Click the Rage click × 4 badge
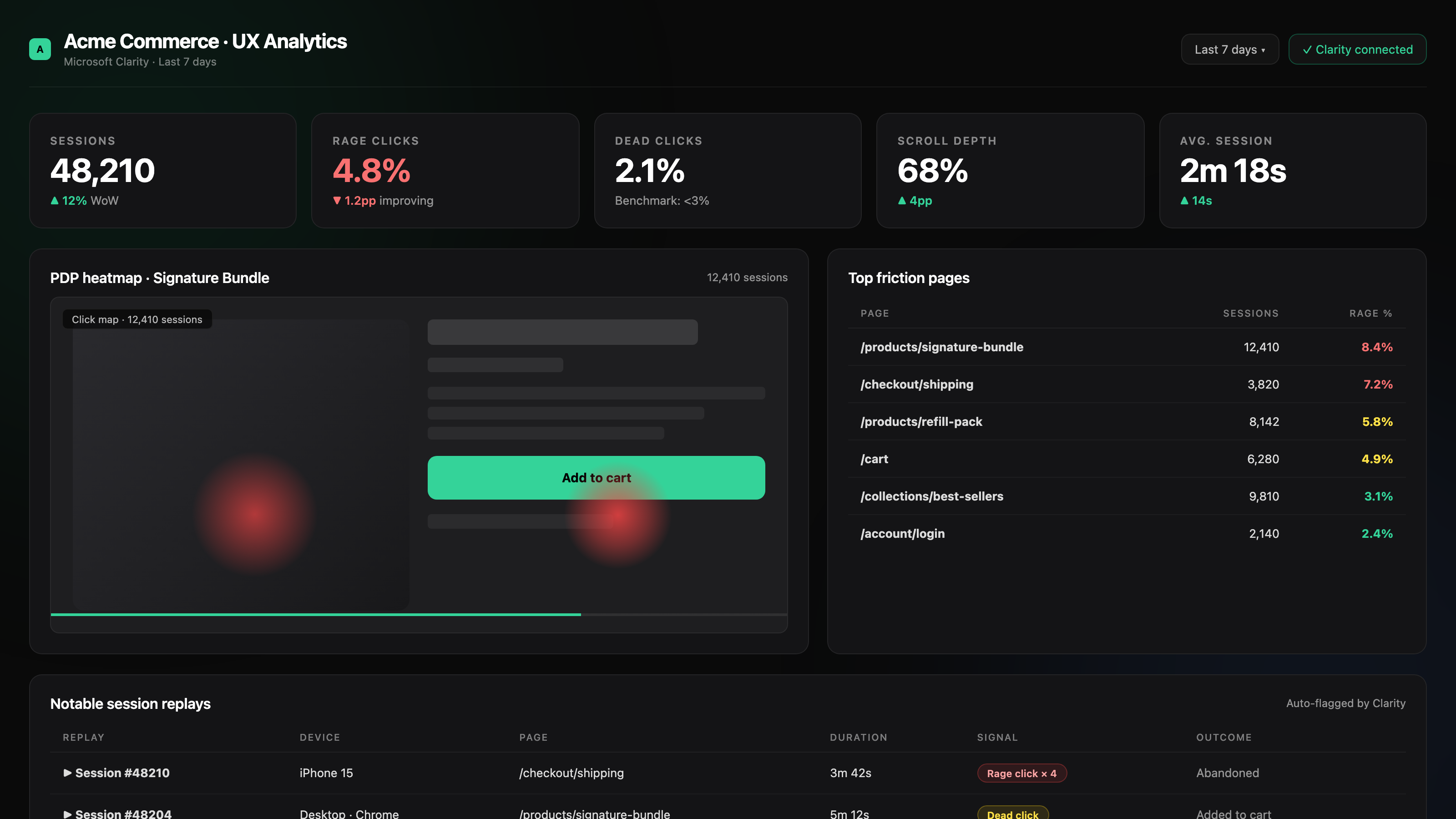The image size is (1456, 819). pyautogui.click(x=1021, y=773)
